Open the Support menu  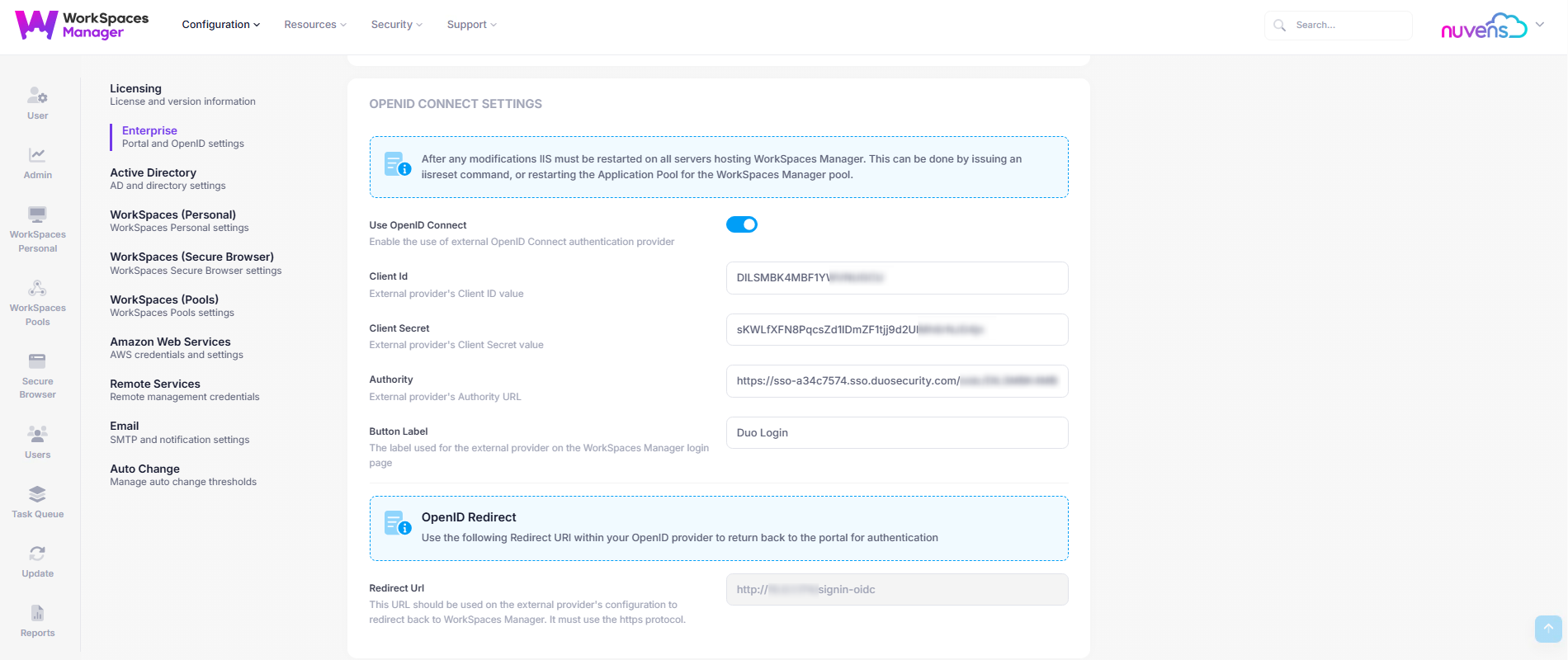[x=471, y=25]
